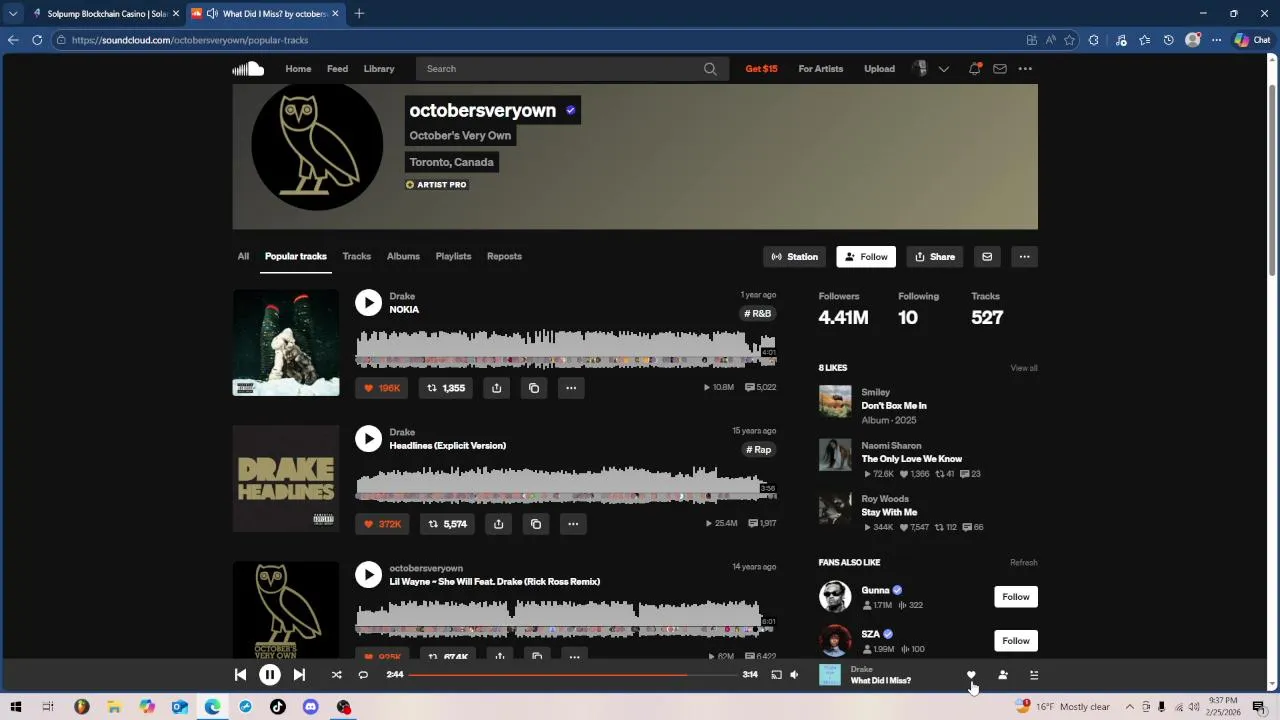Play Lil Wayne - She Will track
Screen dimensions: 1280x720
point(369,575)
